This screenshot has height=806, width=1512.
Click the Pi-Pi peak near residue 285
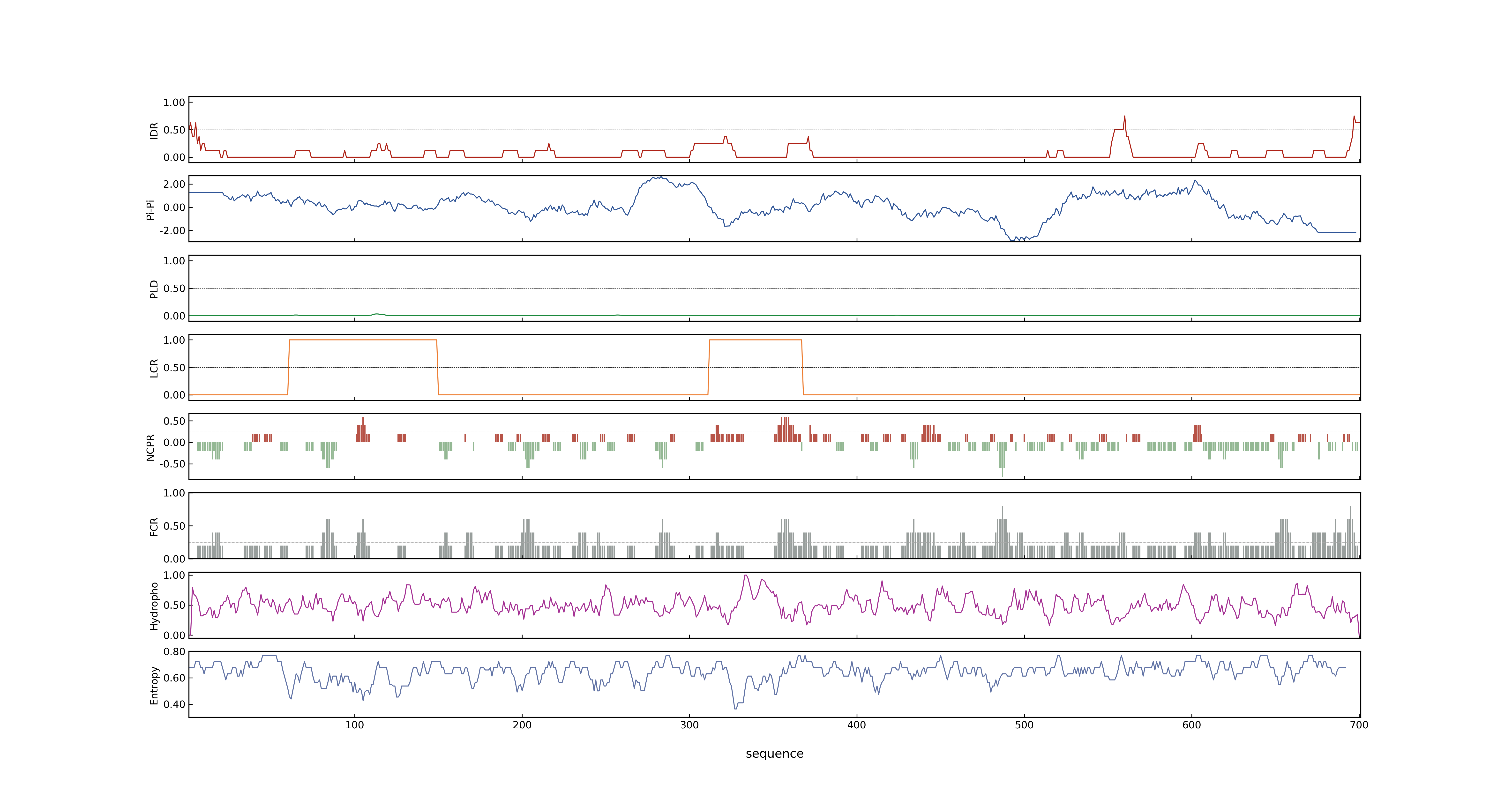660,177
